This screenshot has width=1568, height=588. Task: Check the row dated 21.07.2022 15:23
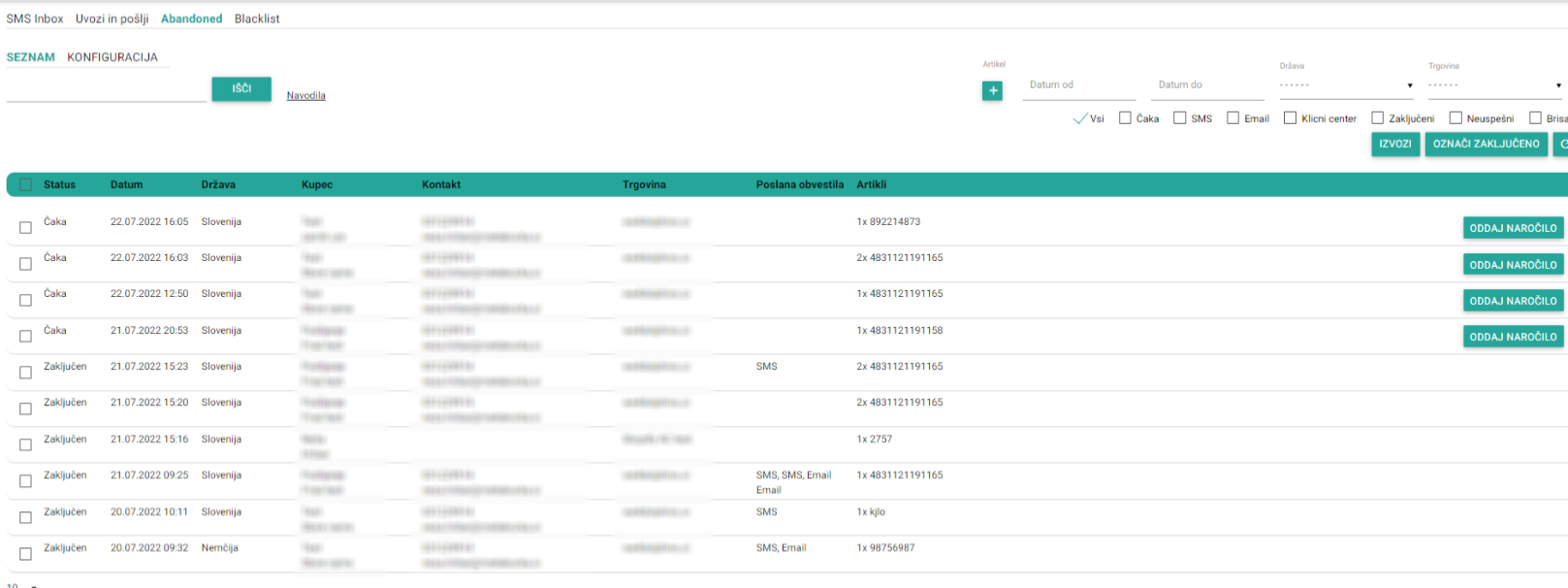pyautogui.click(x=25, y=373)
